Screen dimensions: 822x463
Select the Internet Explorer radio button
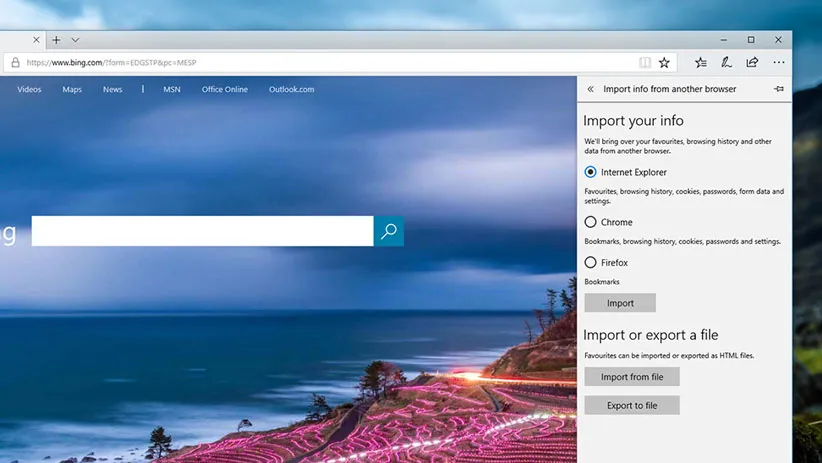tap(591, 172)
